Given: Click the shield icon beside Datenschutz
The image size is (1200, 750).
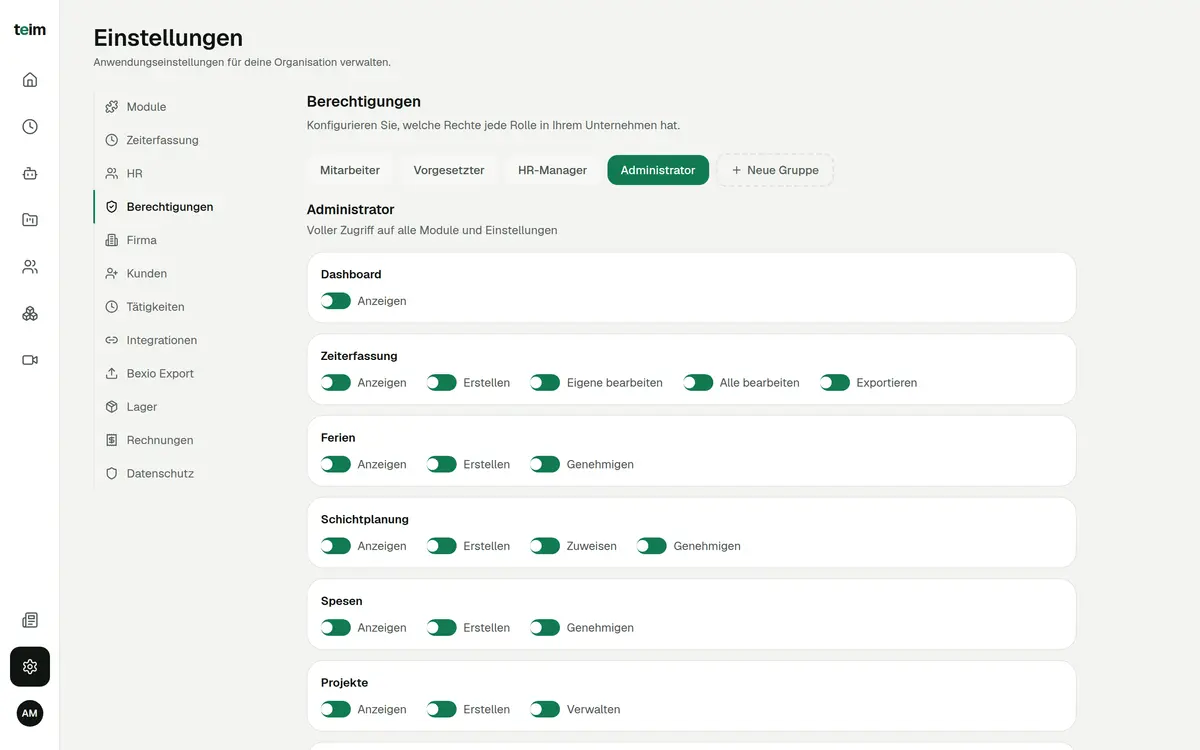Looking at the screenshot, I should click(112, 474).
